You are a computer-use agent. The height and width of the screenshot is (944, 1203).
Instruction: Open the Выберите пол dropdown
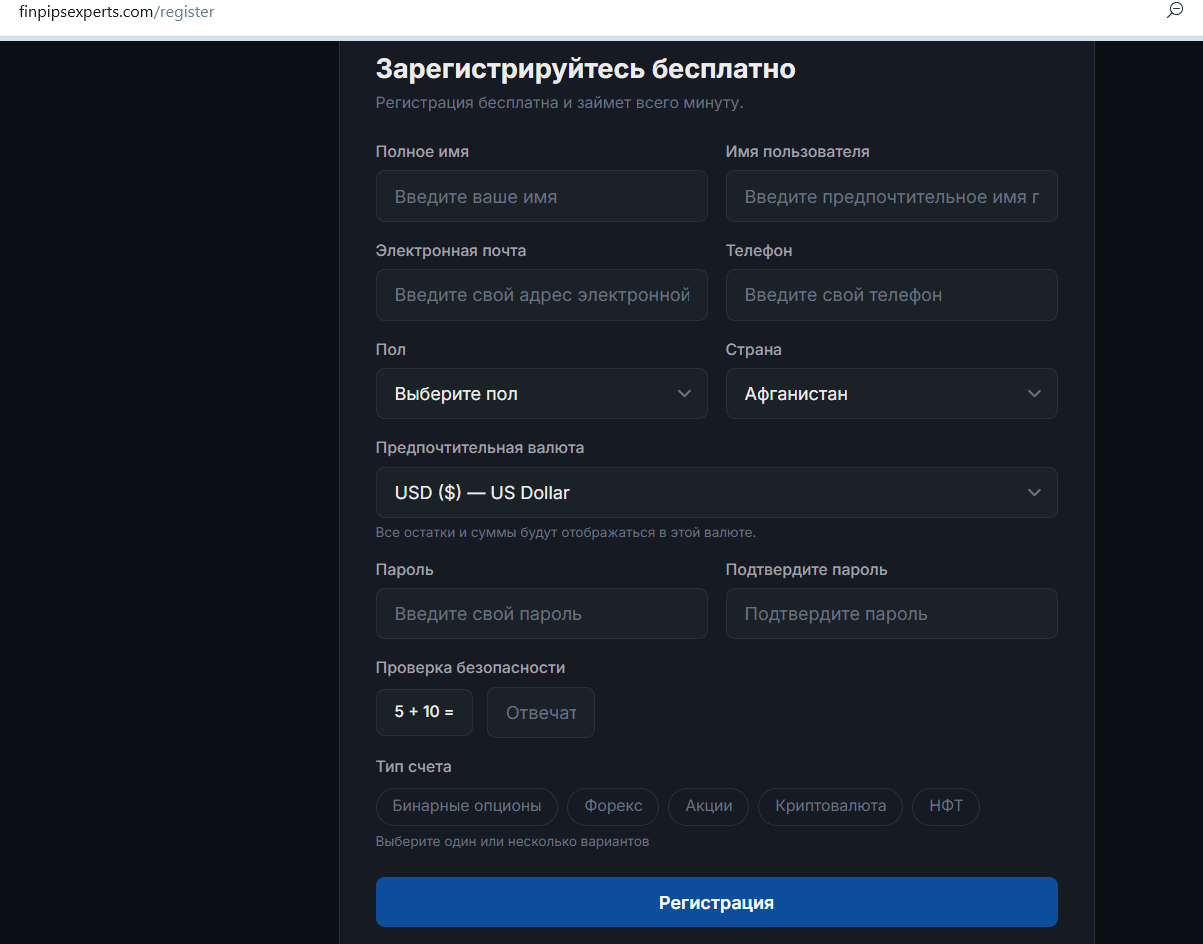point(541,393)
